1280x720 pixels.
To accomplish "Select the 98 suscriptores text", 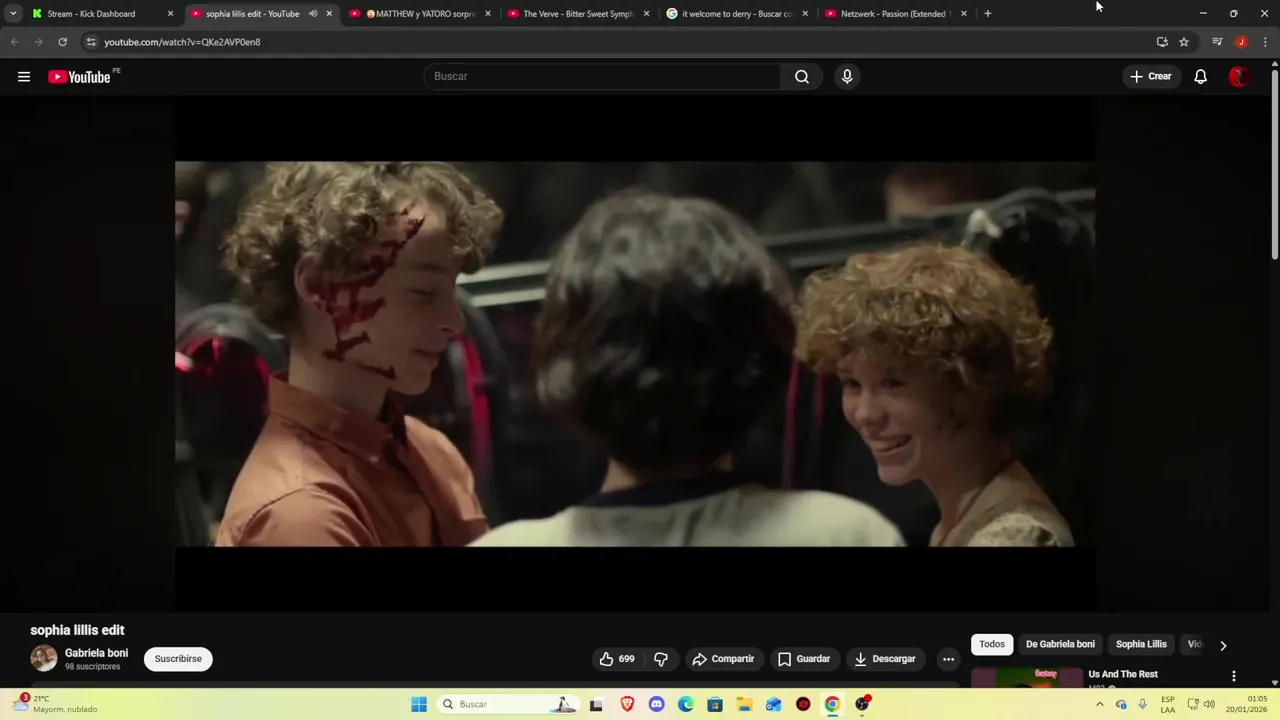I will pos(92,667).
